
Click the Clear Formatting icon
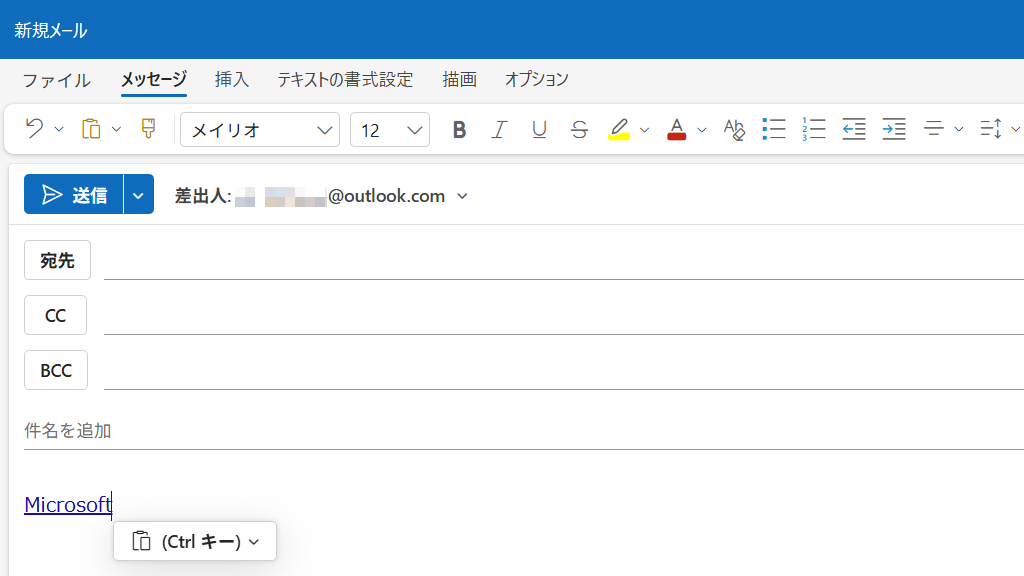tap(734, 129)
